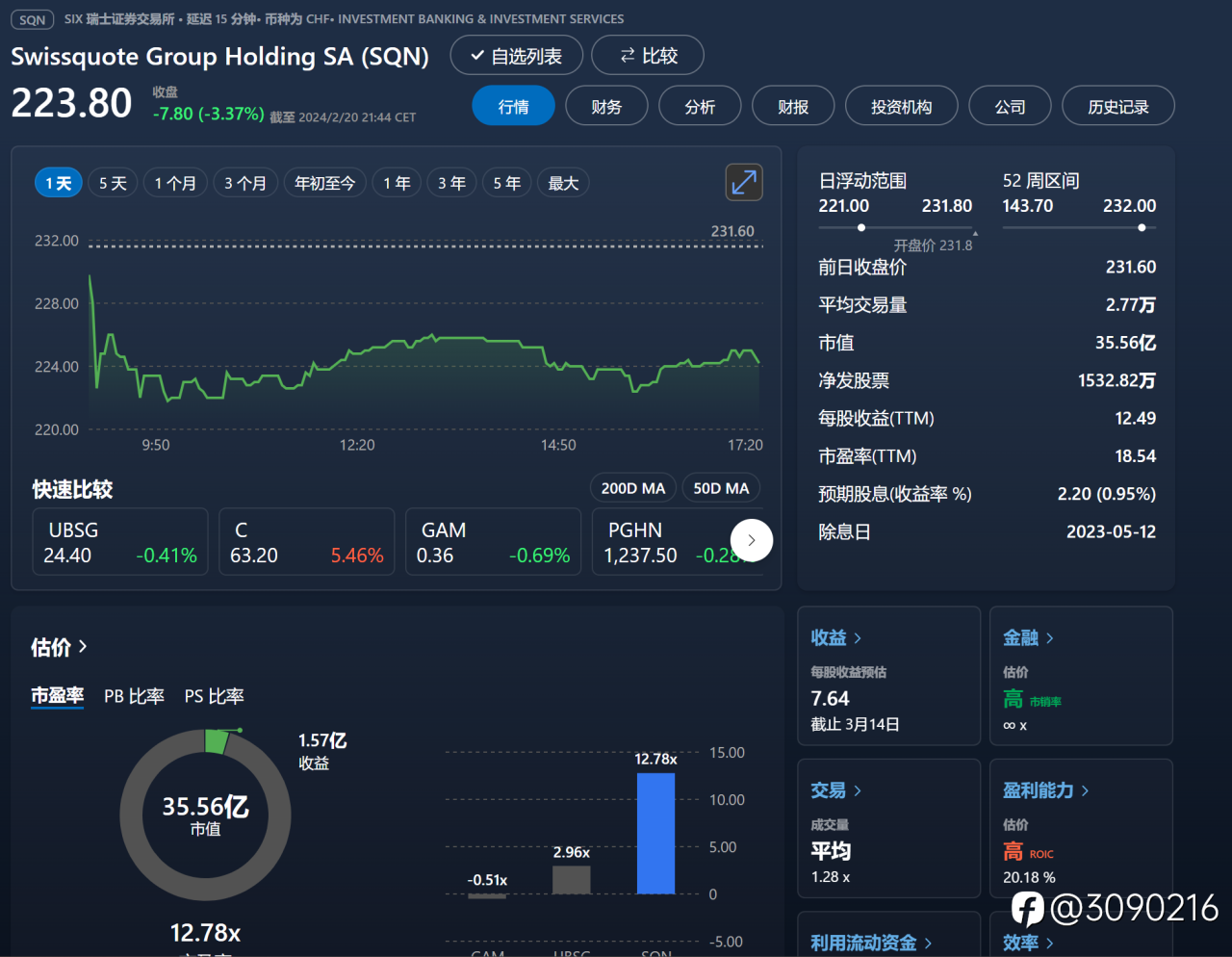Viewport: 1232px width, 957px height.
Task: Show the 3年 price chart
Action: 451,183
